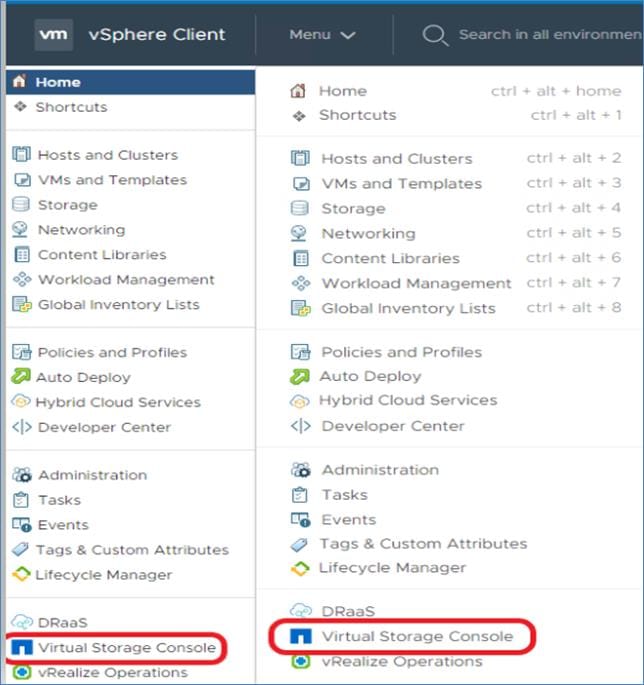Image resolution: width=644 pixels, height=685 pixels.
Task: Click Workload Management icon in sidebar
Action: [22, 279]
